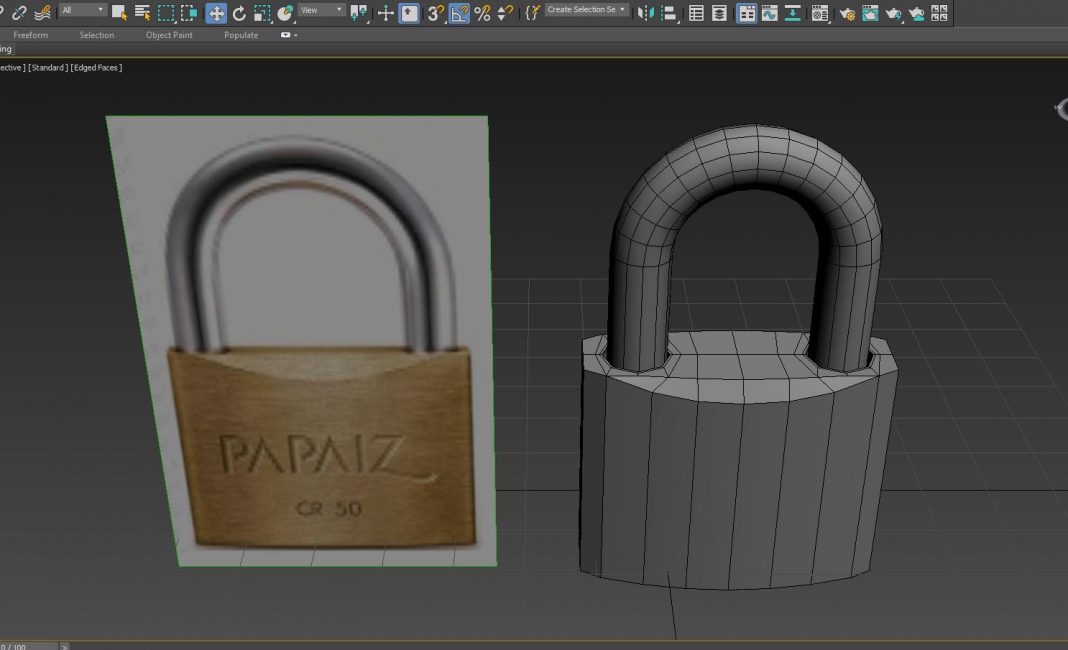Open Select by Name list
The image size is (1068, 650).
[143, 13]
